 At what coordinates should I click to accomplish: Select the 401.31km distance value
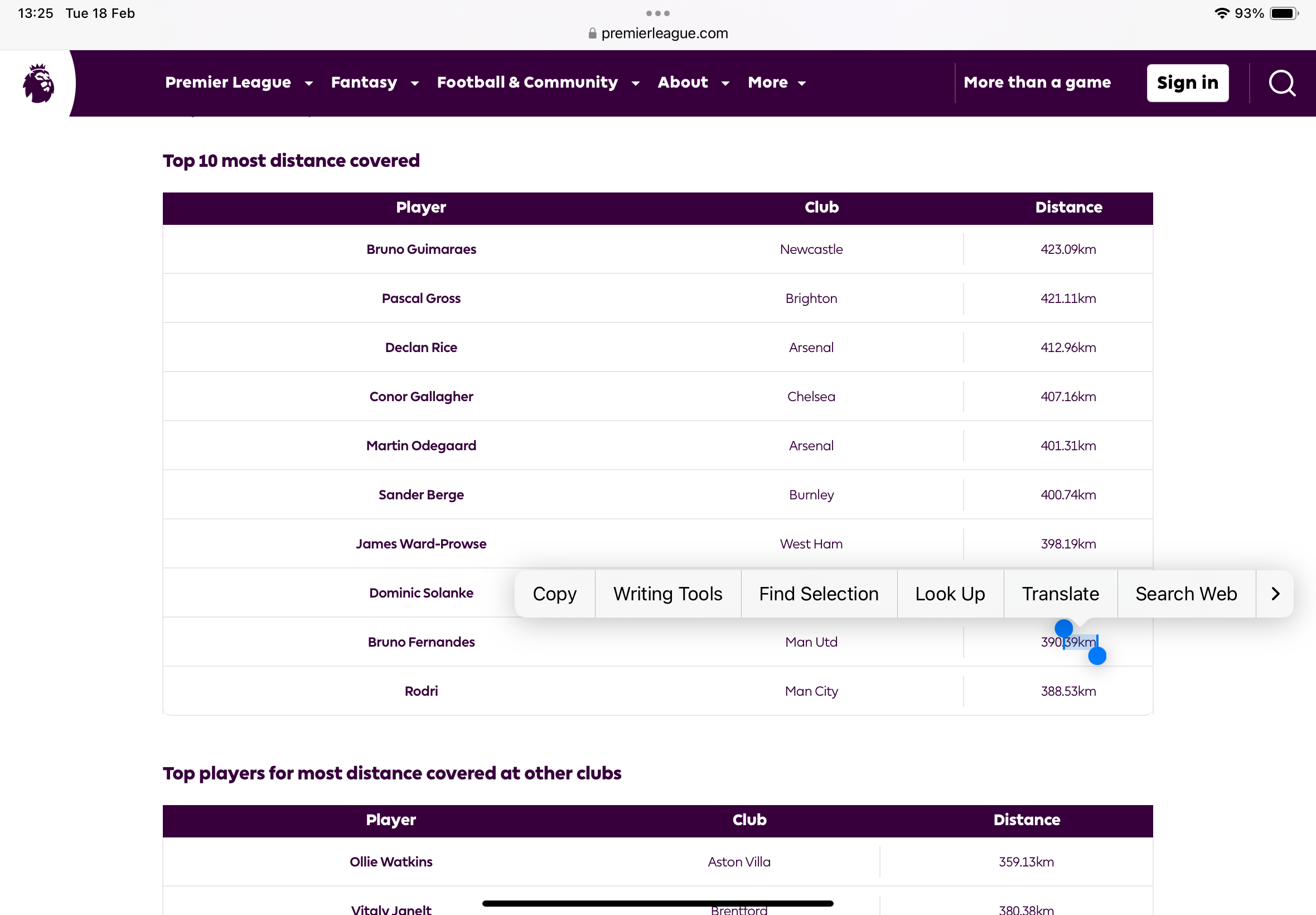(1068, 445)
